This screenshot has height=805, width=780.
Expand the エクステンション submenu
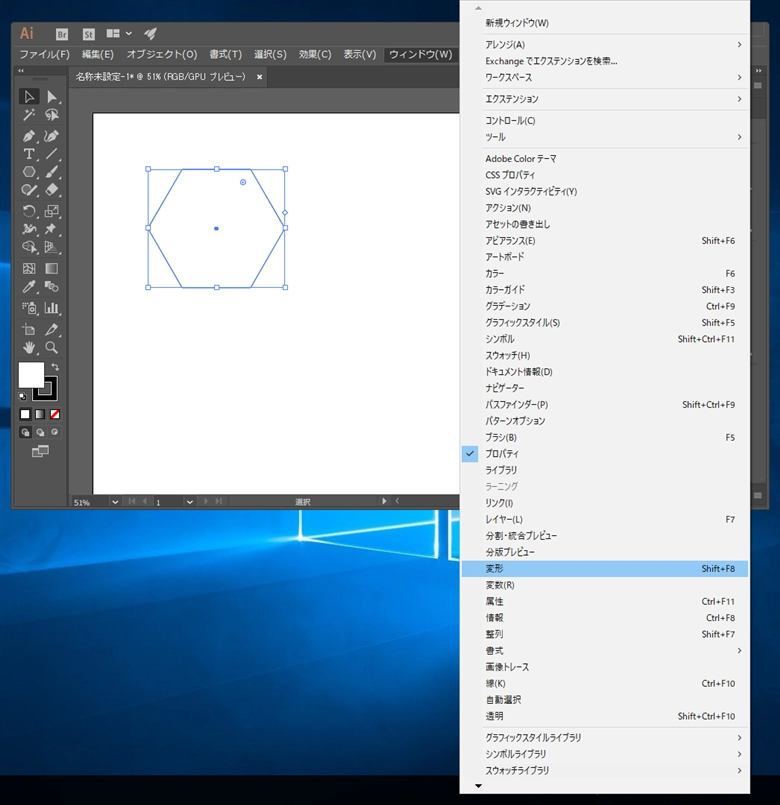tap(604, 99)
